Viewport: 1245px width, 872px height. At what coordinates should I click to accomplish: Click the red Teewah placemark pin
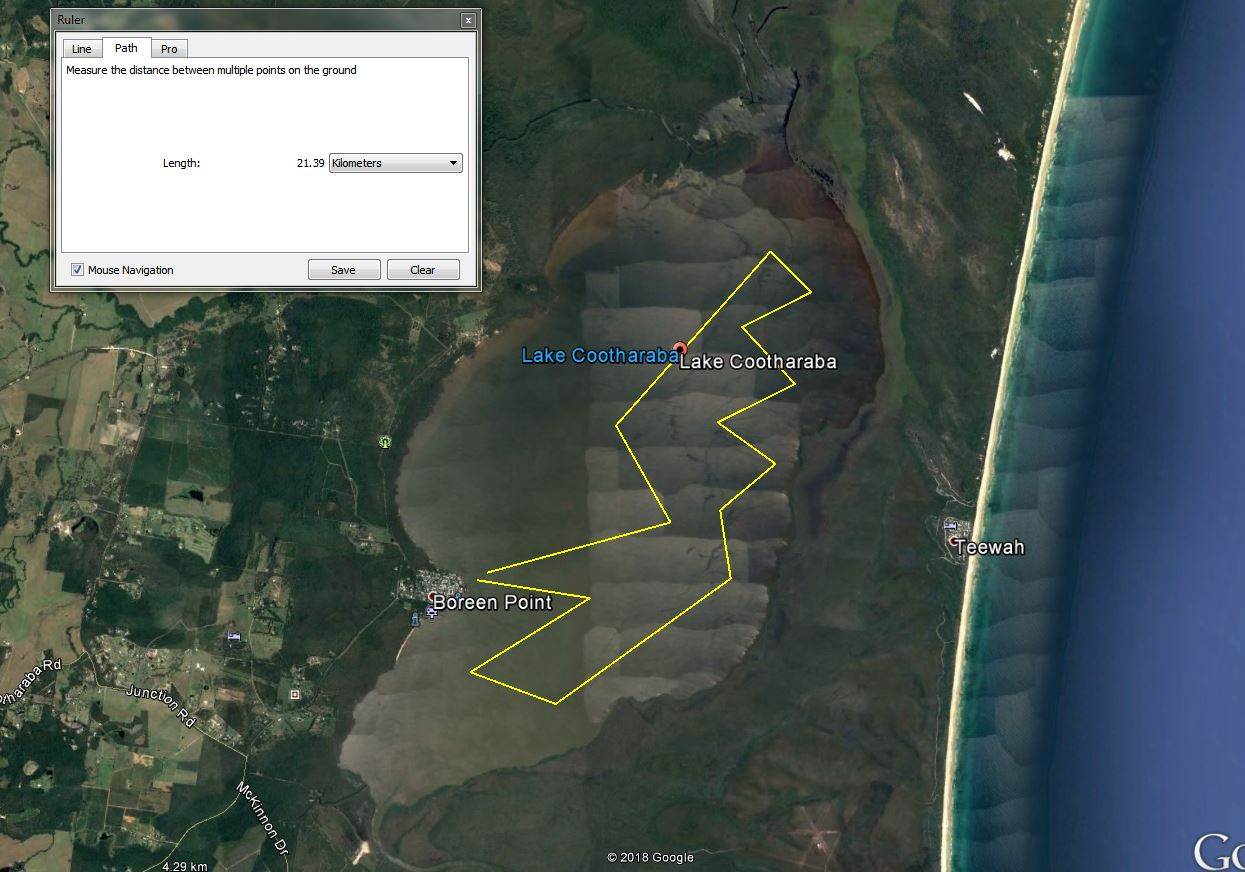tap(951, 541)
